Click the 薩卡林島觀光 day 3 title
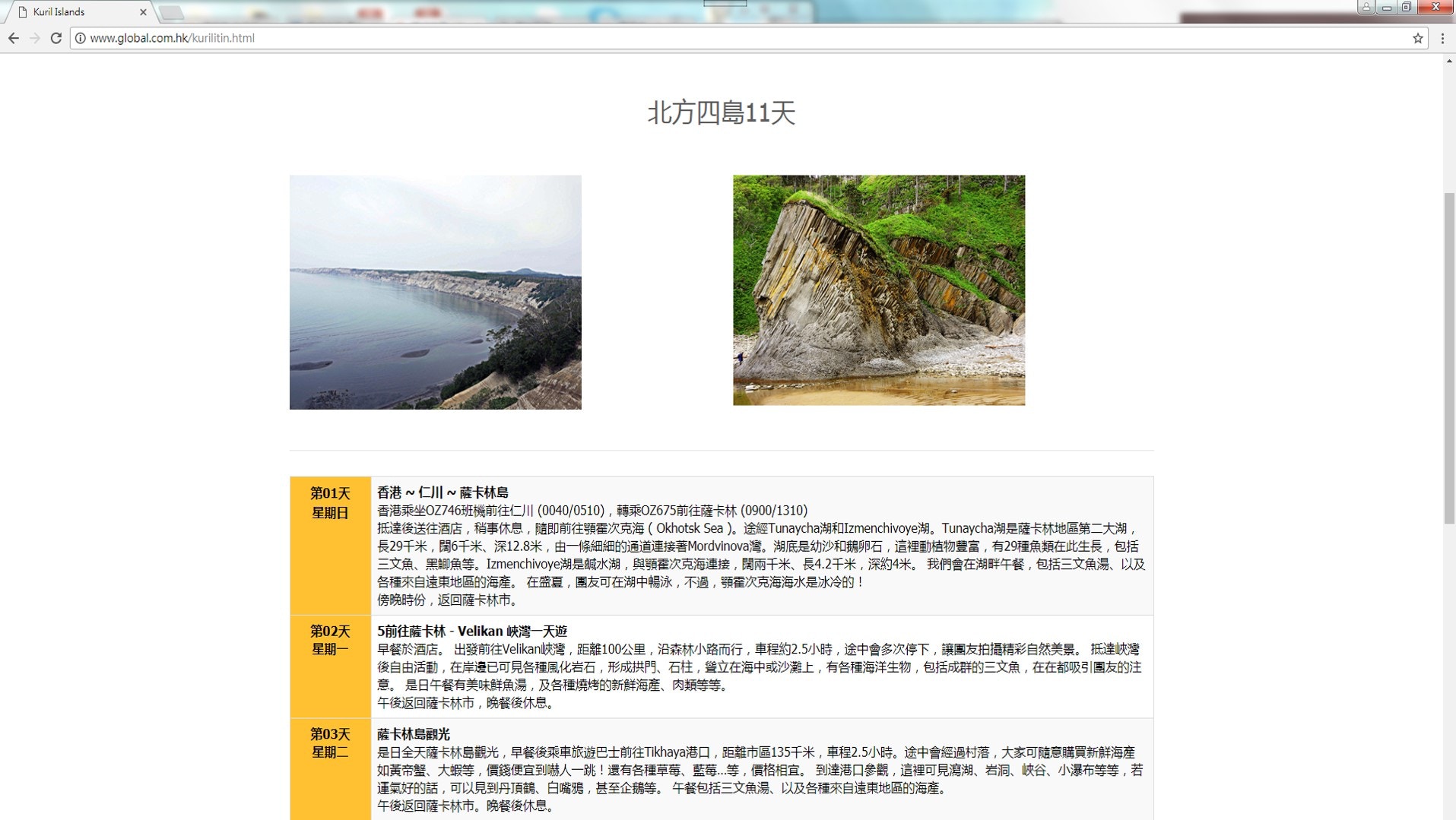 tap(414, 734)
